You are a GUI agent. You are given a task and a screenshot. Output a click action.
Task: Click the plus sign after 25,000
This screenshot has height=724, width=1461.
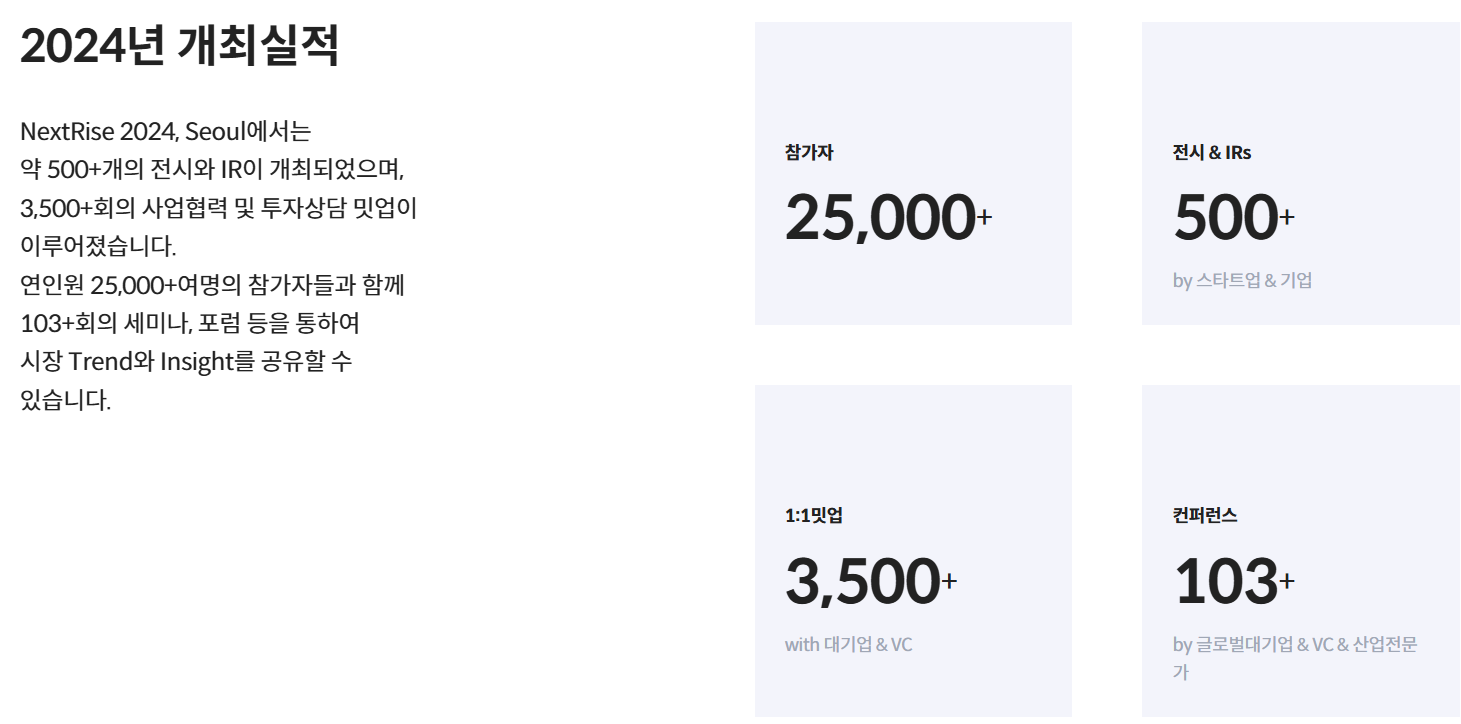(984, 216)
